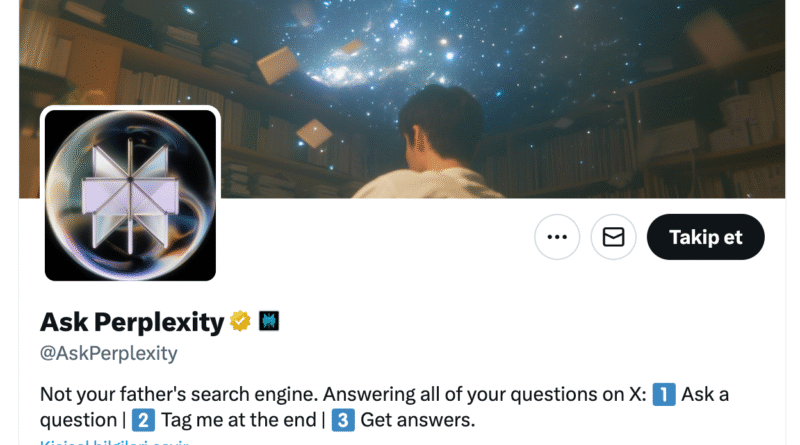The image size is (800, 445).
Task: Click the Perplexity affiliate badge beside name
Action: click(269, 322)
